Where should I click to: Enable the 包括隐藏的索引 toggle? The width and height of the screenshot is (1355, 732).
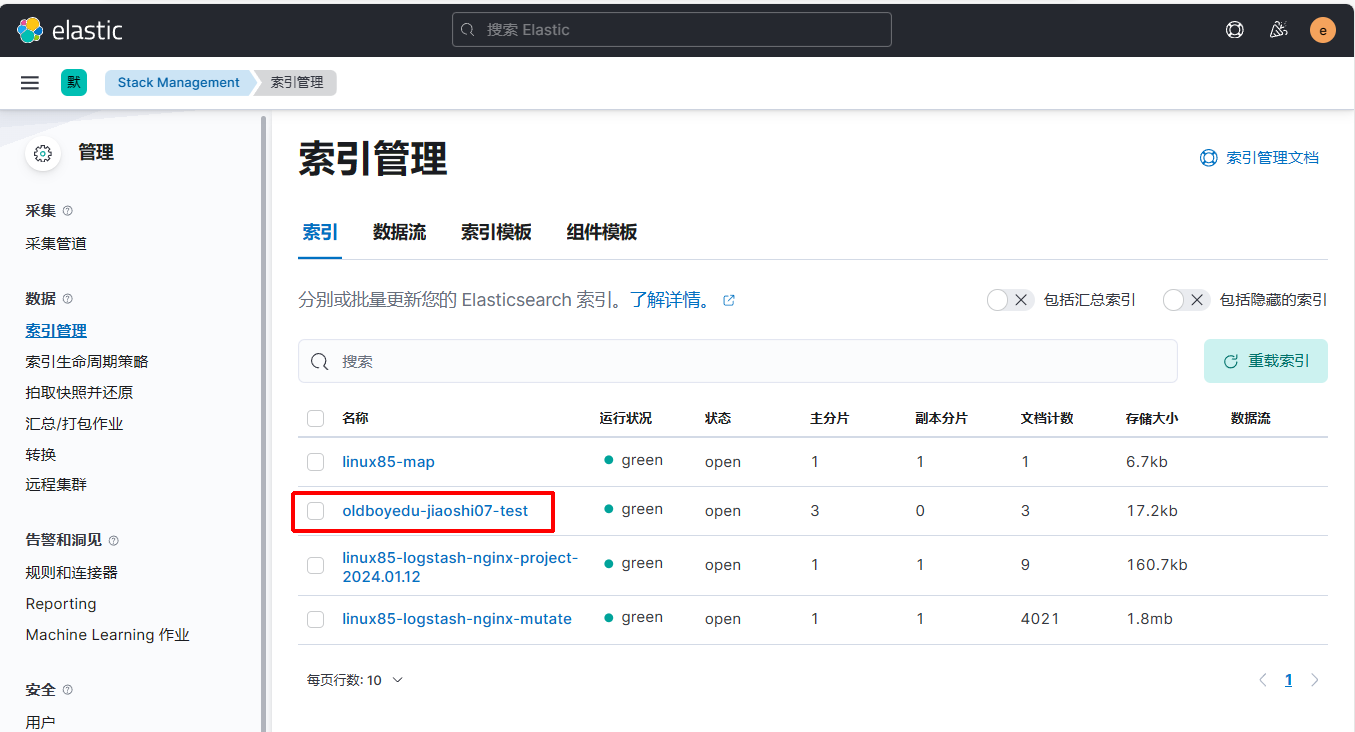tap(1186, 300)
